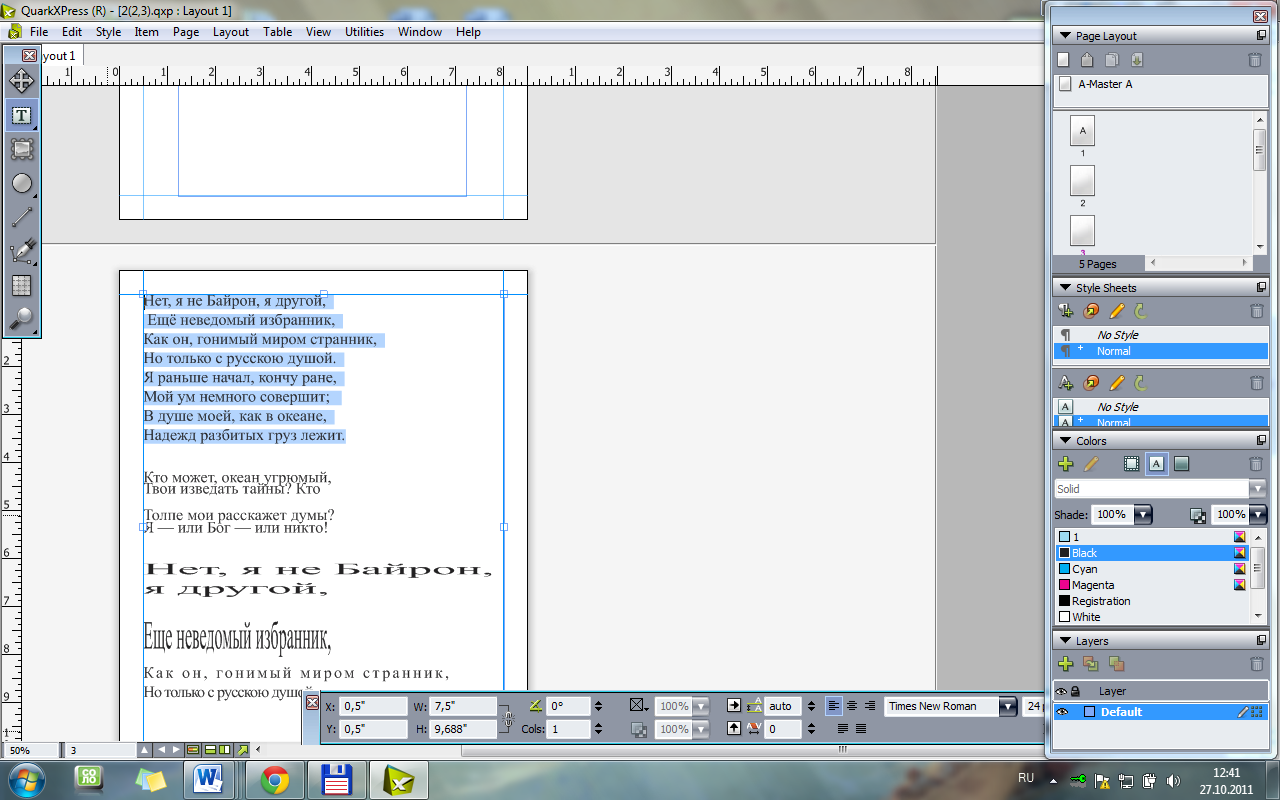The width and height of the screenshot is (1280, 800).
Task: Select the Zoom magnifier tool
Action: 21,319
